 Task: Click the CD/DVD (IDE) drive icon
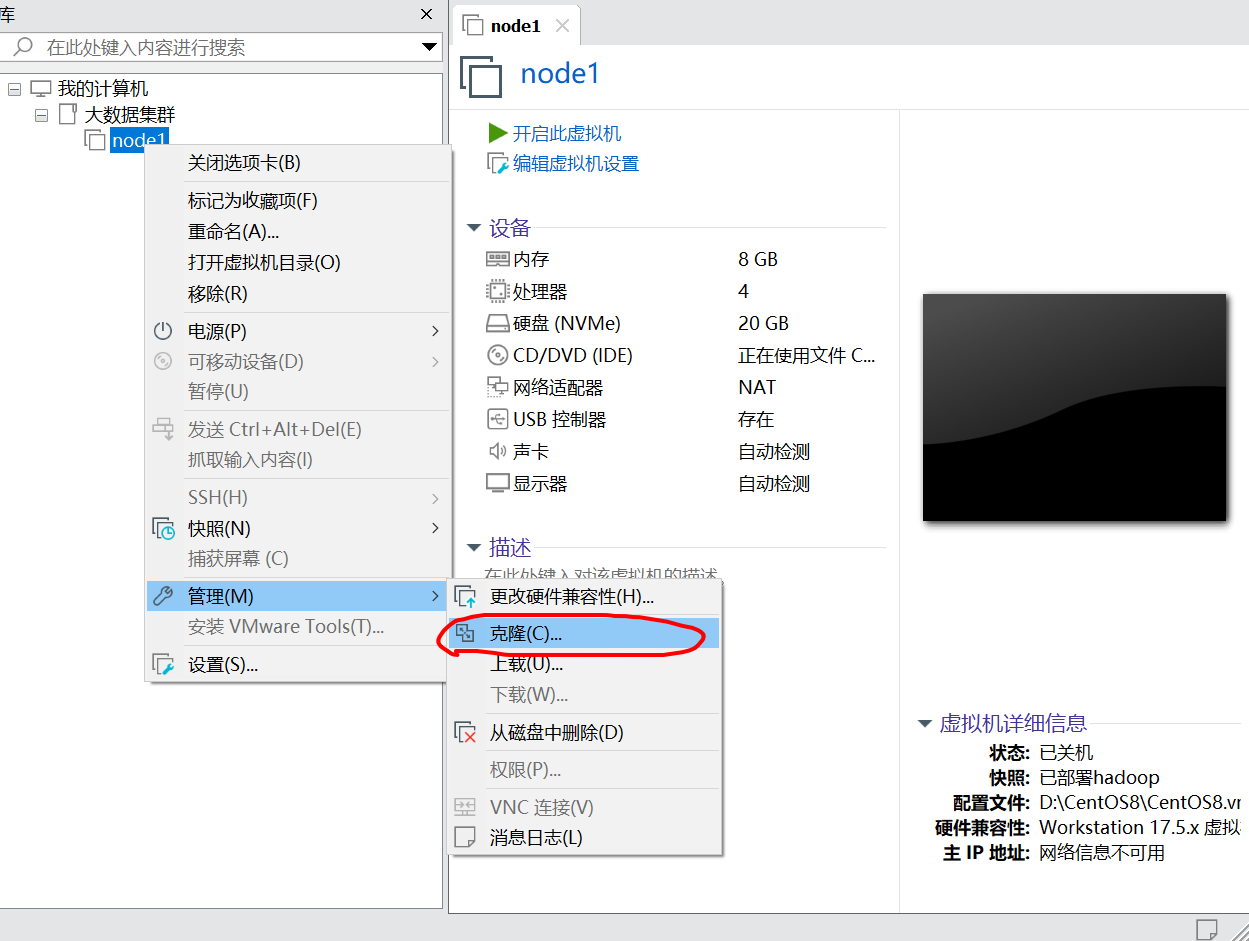pos(498,354)
